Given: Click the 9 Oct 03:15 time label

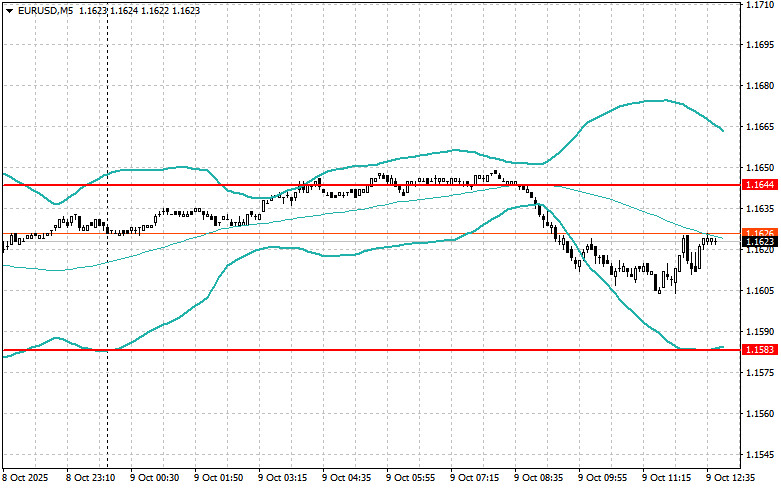Looking at the screenshot, I should [282, 478].
